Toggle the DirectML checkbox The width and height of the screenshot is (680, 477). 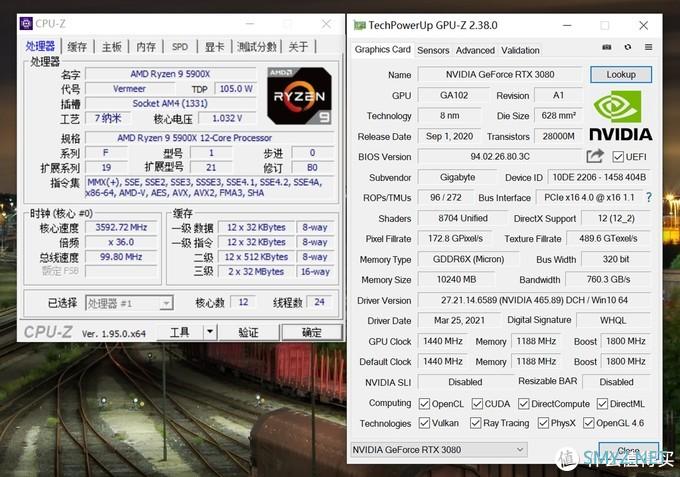pos(602,404)
